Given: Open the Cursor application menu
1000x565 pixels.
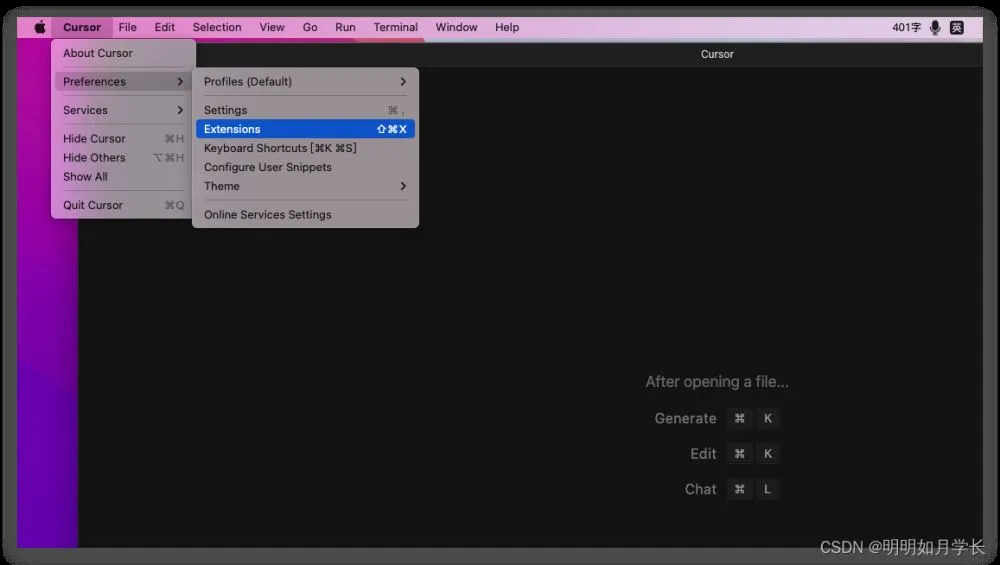Looking at the screenshot, I should [x=82, y=27].
